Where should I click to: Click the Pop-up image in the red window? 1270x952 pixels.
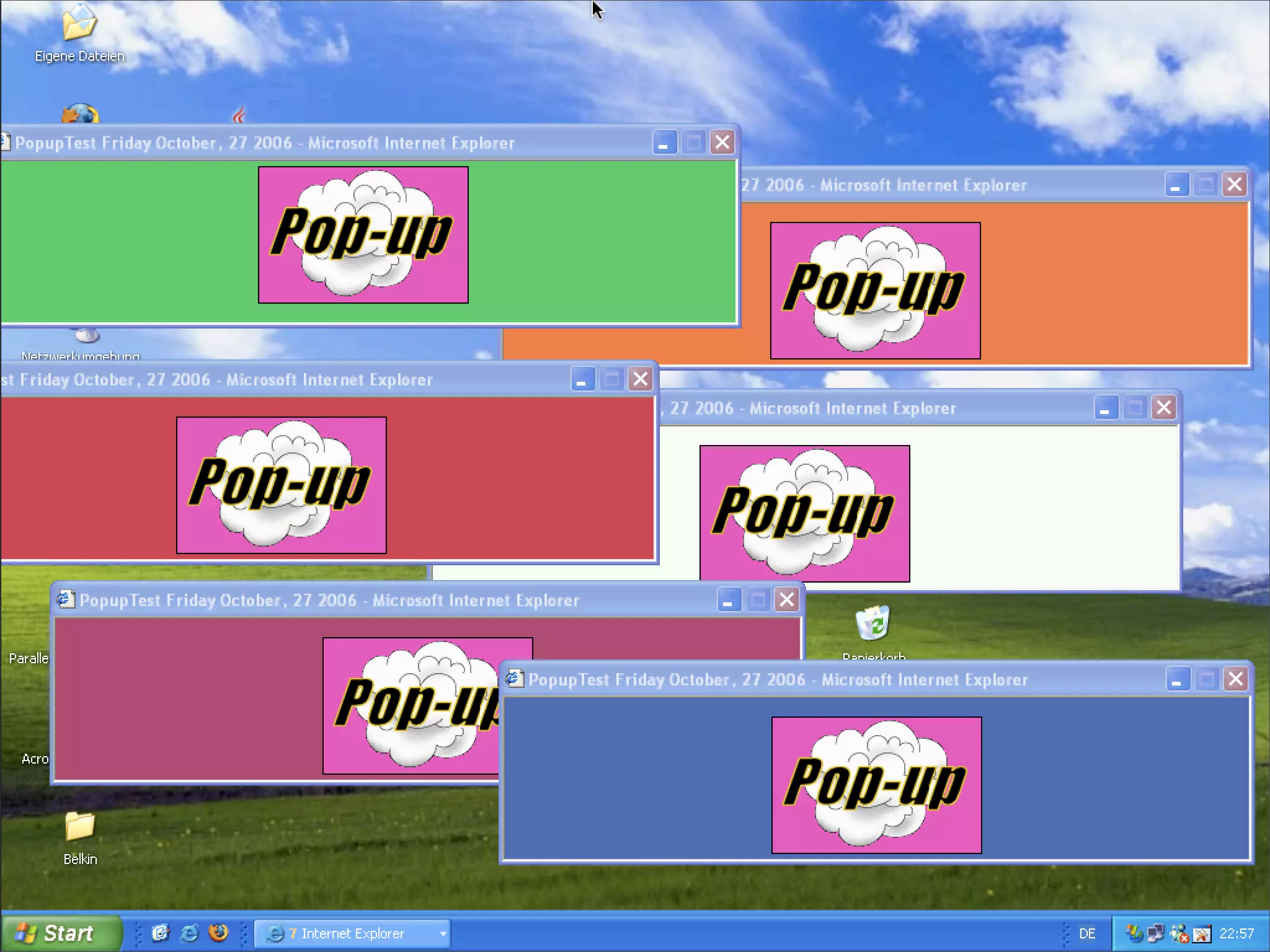282,485
